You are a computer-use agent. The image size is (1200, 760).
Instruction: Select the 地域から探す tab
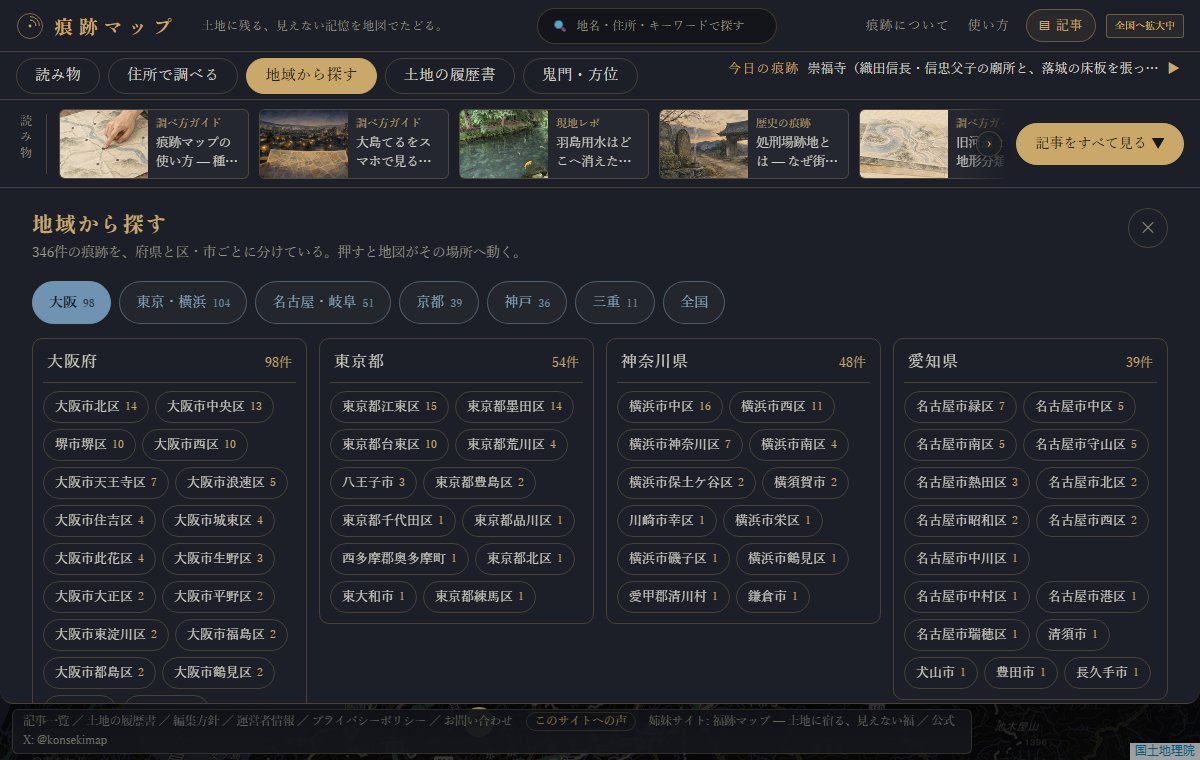point(312,75)
